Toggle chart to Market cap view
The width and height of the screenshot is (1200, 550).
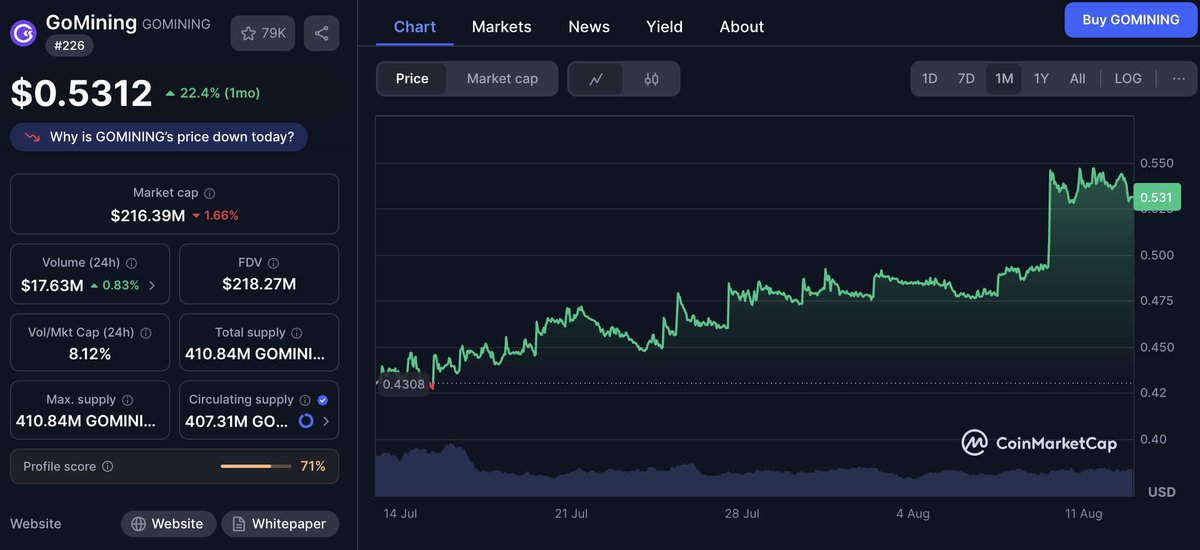click(x=502, y=79)
